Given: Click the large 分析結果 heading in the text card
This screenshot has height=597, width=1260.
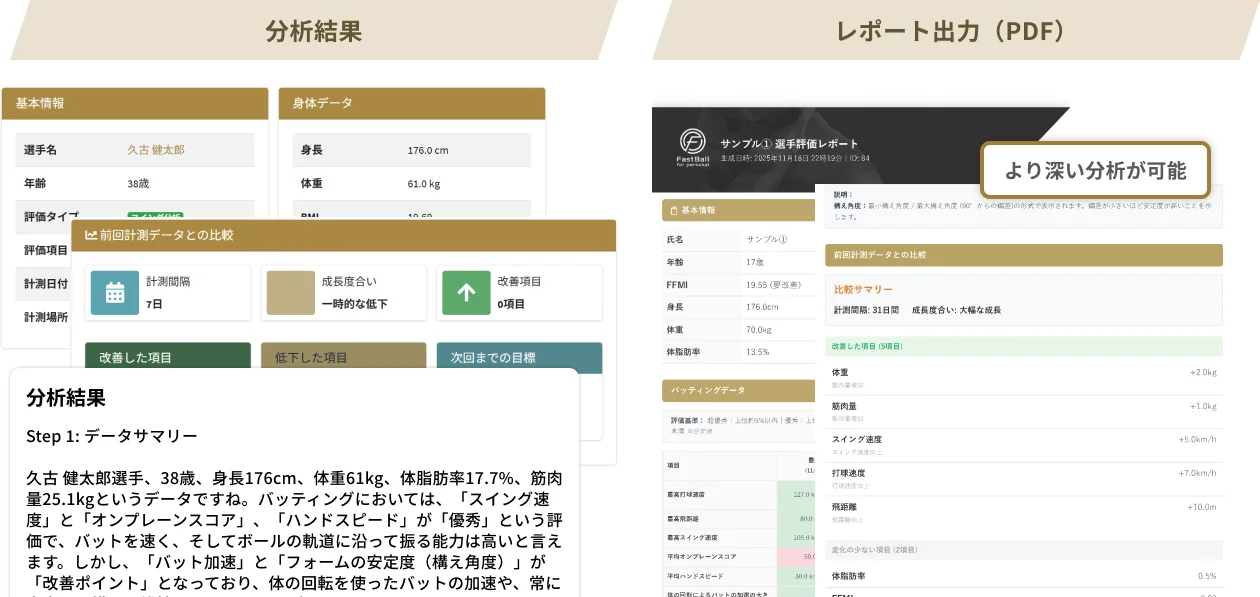Looking at the screenshot, I should (66, 398).
